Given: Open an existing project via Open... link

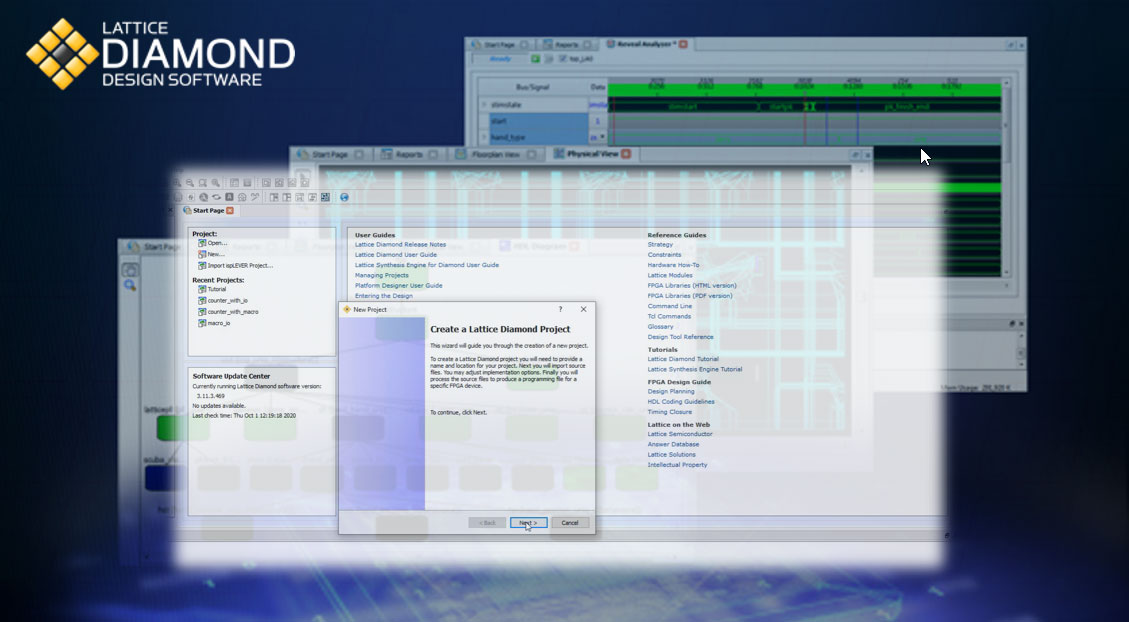Looking at the screenshot, I should coord(217,243).
